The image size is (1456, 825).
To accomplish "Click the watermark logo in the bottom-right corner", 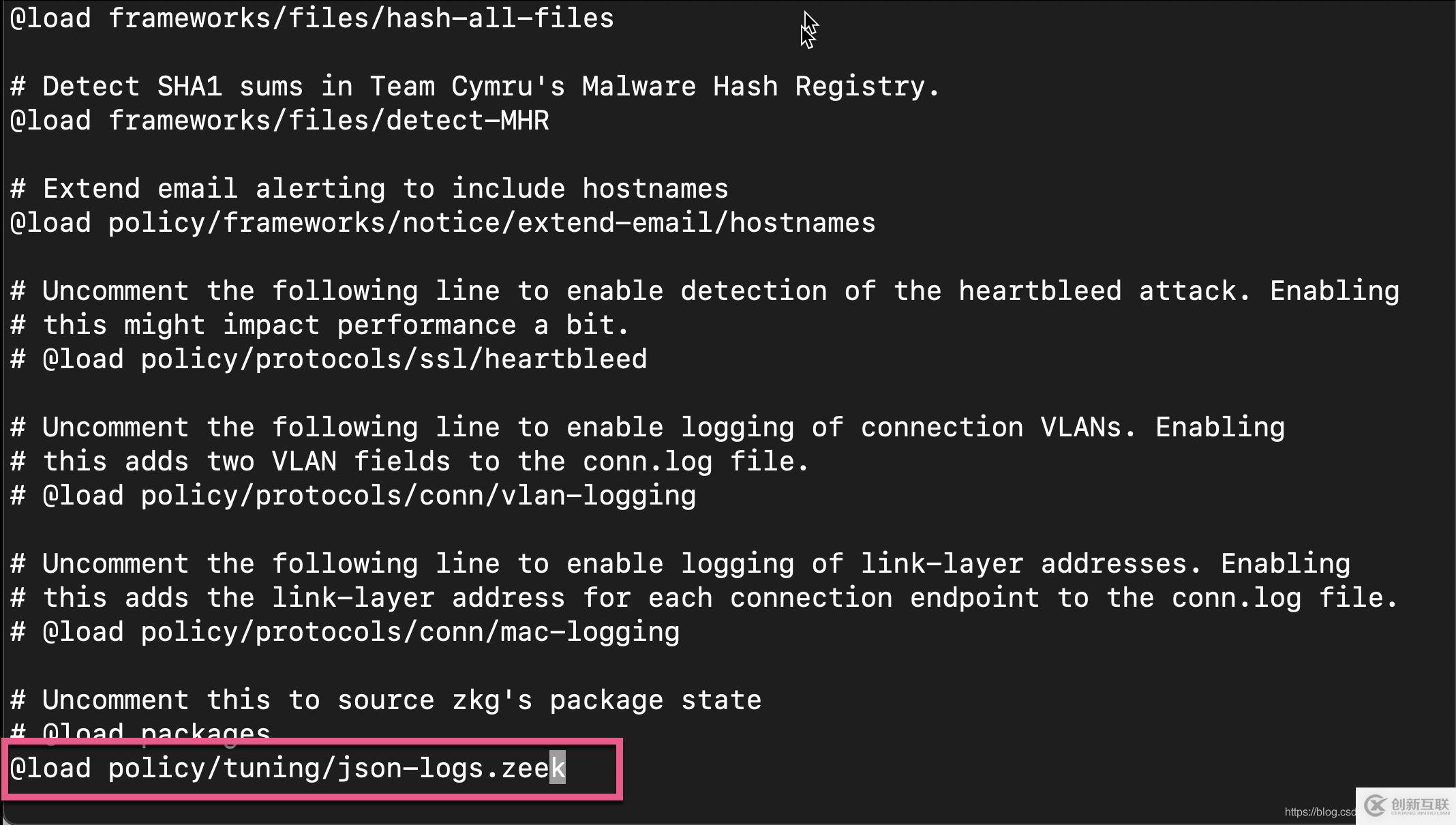I will point(1406,806).
